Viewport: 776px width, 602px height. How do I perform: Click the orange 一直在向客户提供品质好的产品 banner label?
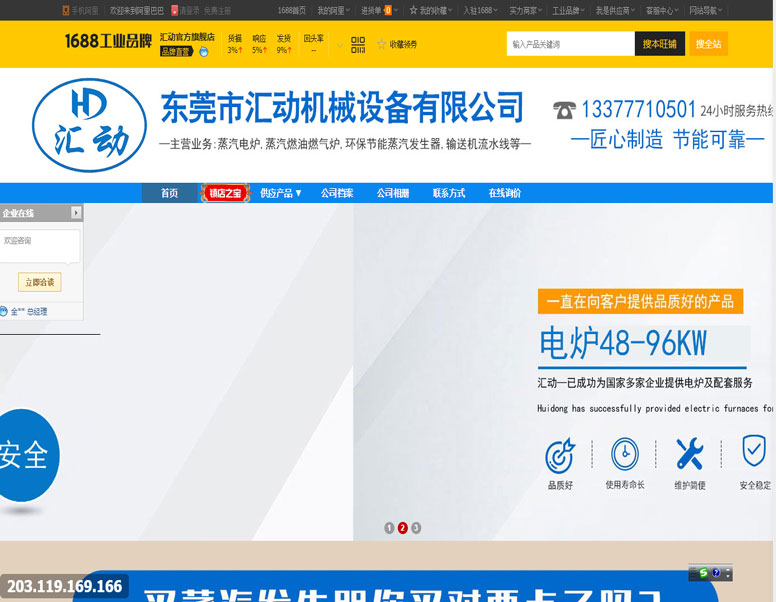[640, 301]
